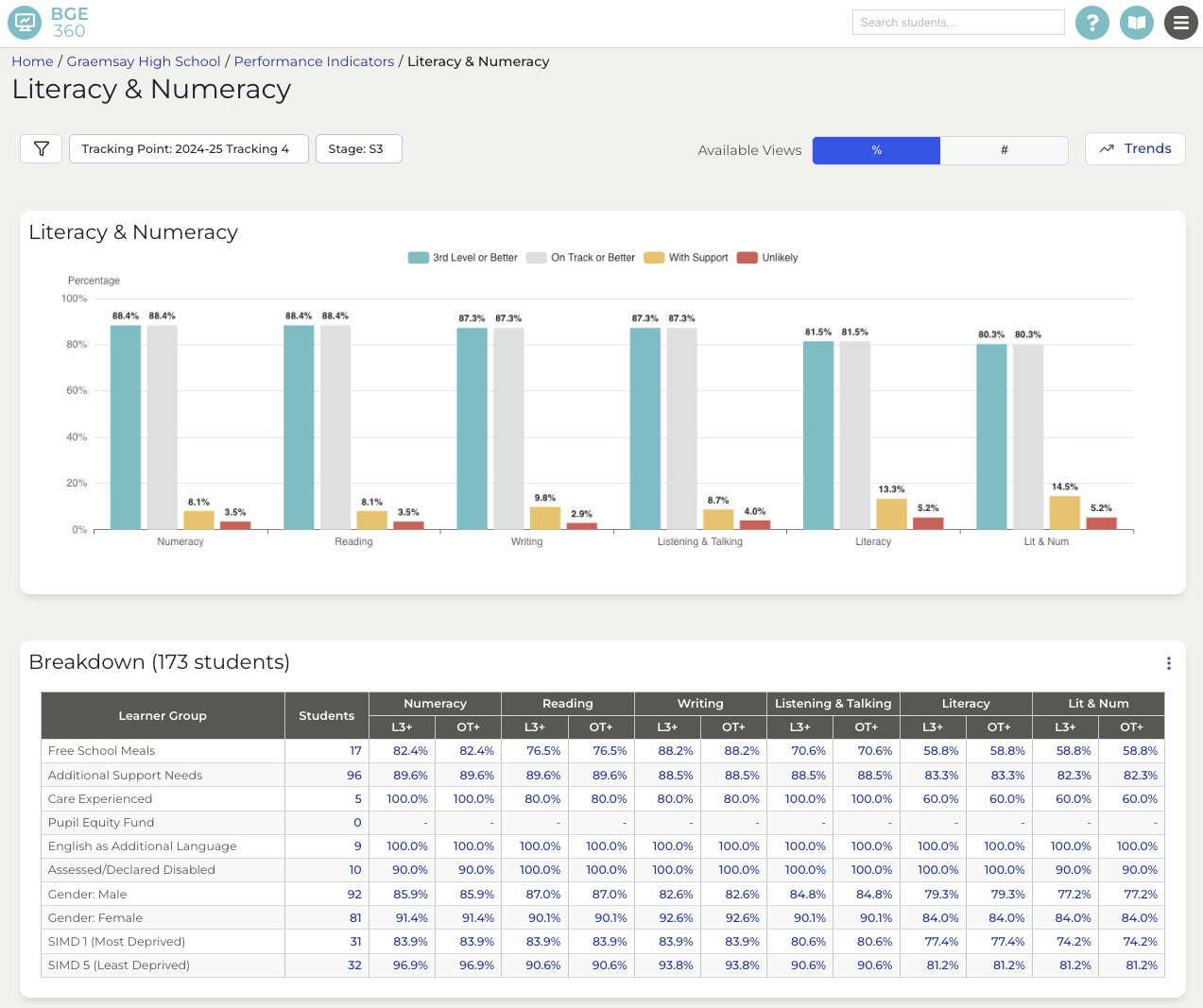The width and height of the screenshot is (1203, 1008).
Task: Click the trend-line icon in the Trends button
Action: (1108, 148)
